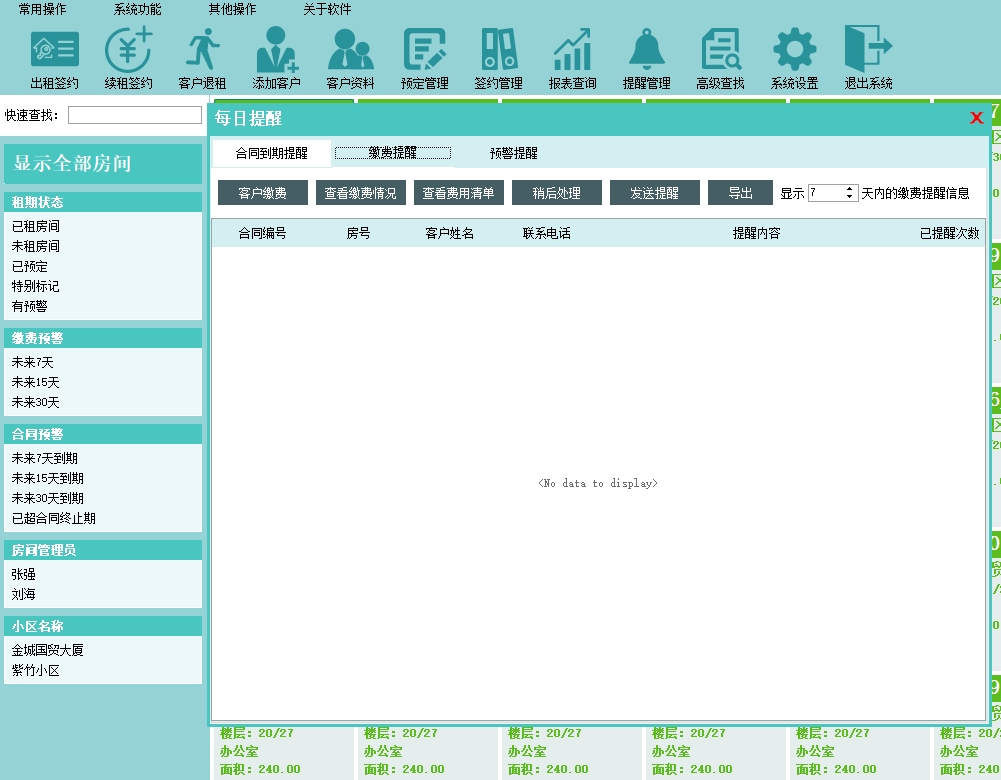Select 金城国贸大厦 in community list
The image size is (1001, 780).
(x=48, y=650)
